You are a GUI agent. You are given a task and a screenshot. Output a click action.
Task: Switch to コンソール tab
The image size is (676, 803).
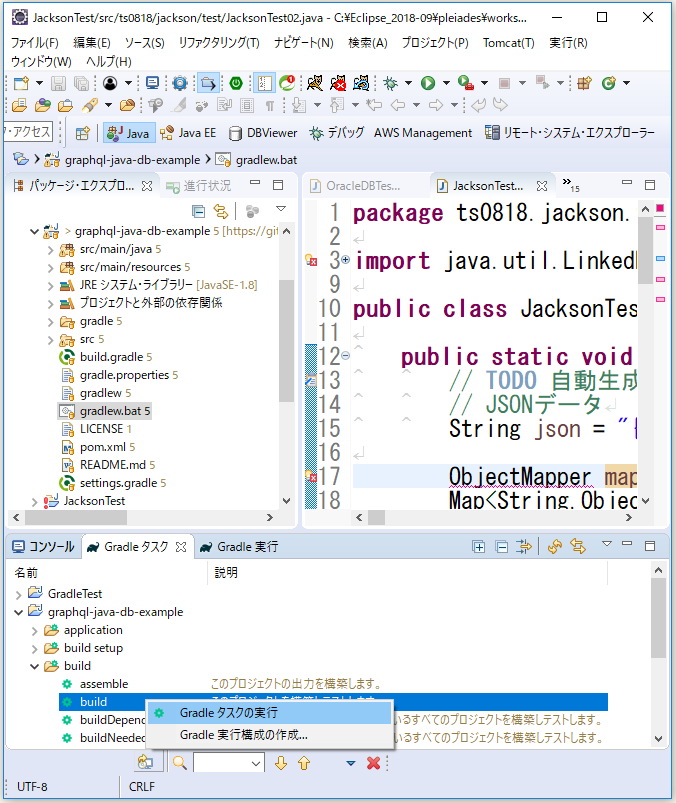(44, 547)
